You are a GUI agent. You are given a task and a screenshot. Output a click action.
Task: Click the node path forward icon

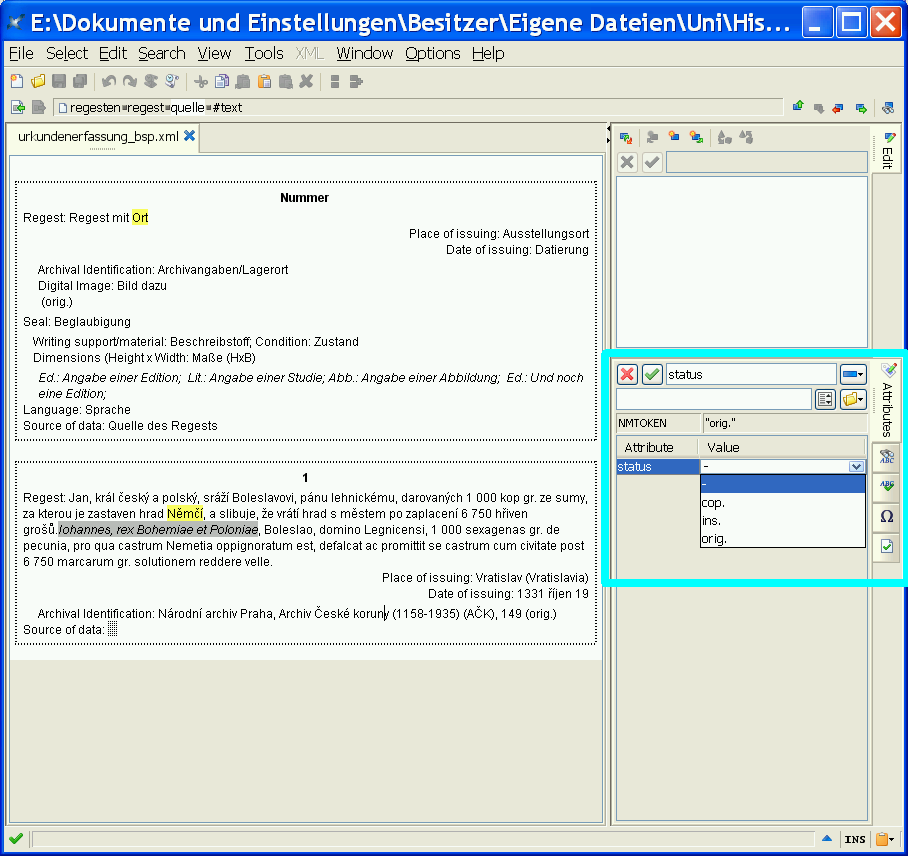pos(38,108)
